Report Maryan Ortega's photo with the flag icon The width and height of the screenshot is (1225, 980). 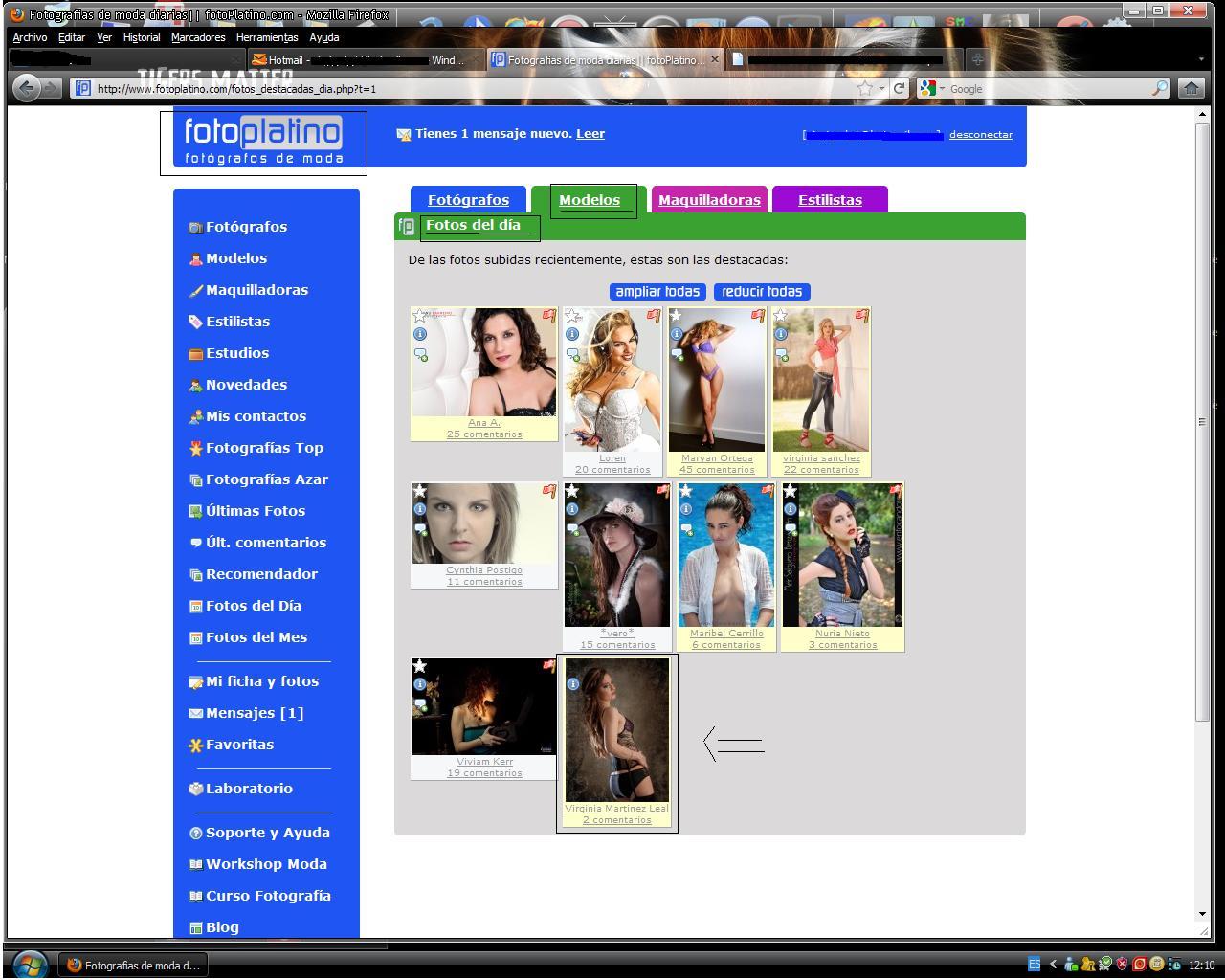click(758, 315)
